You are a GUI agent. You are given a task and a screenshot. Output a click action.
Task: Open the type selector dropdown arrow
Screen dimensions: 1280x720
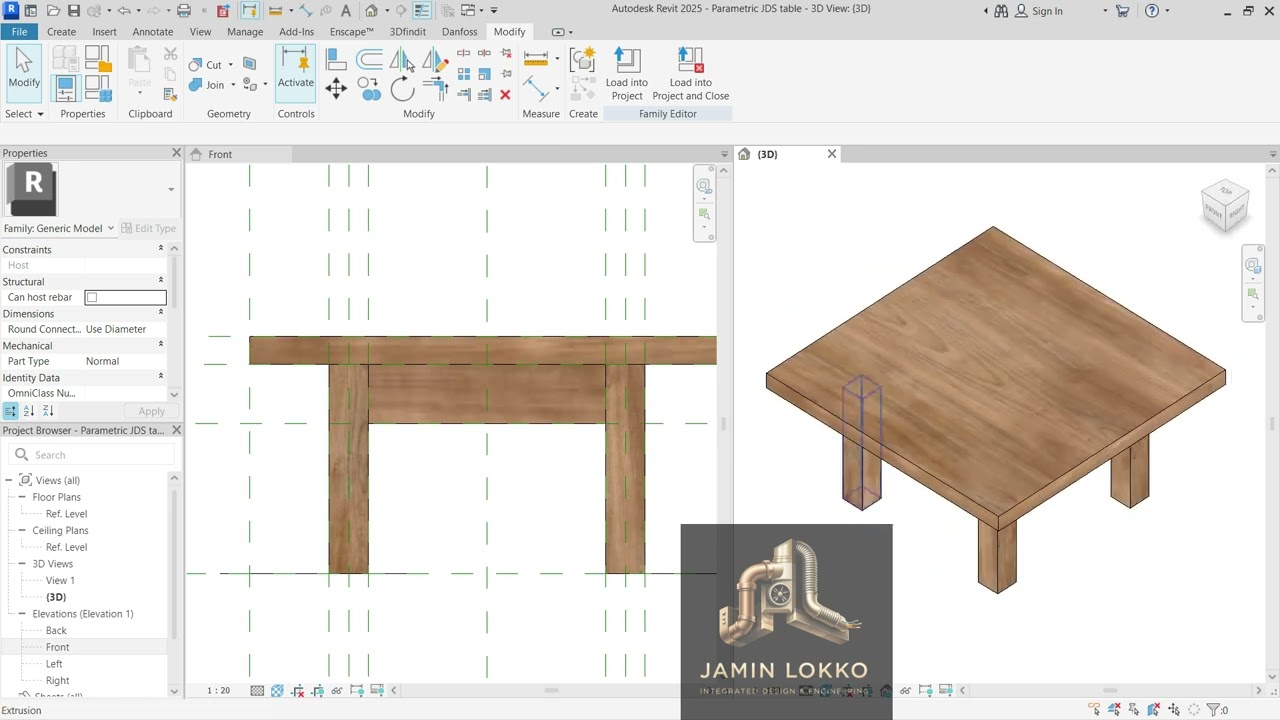pos(171,189)
